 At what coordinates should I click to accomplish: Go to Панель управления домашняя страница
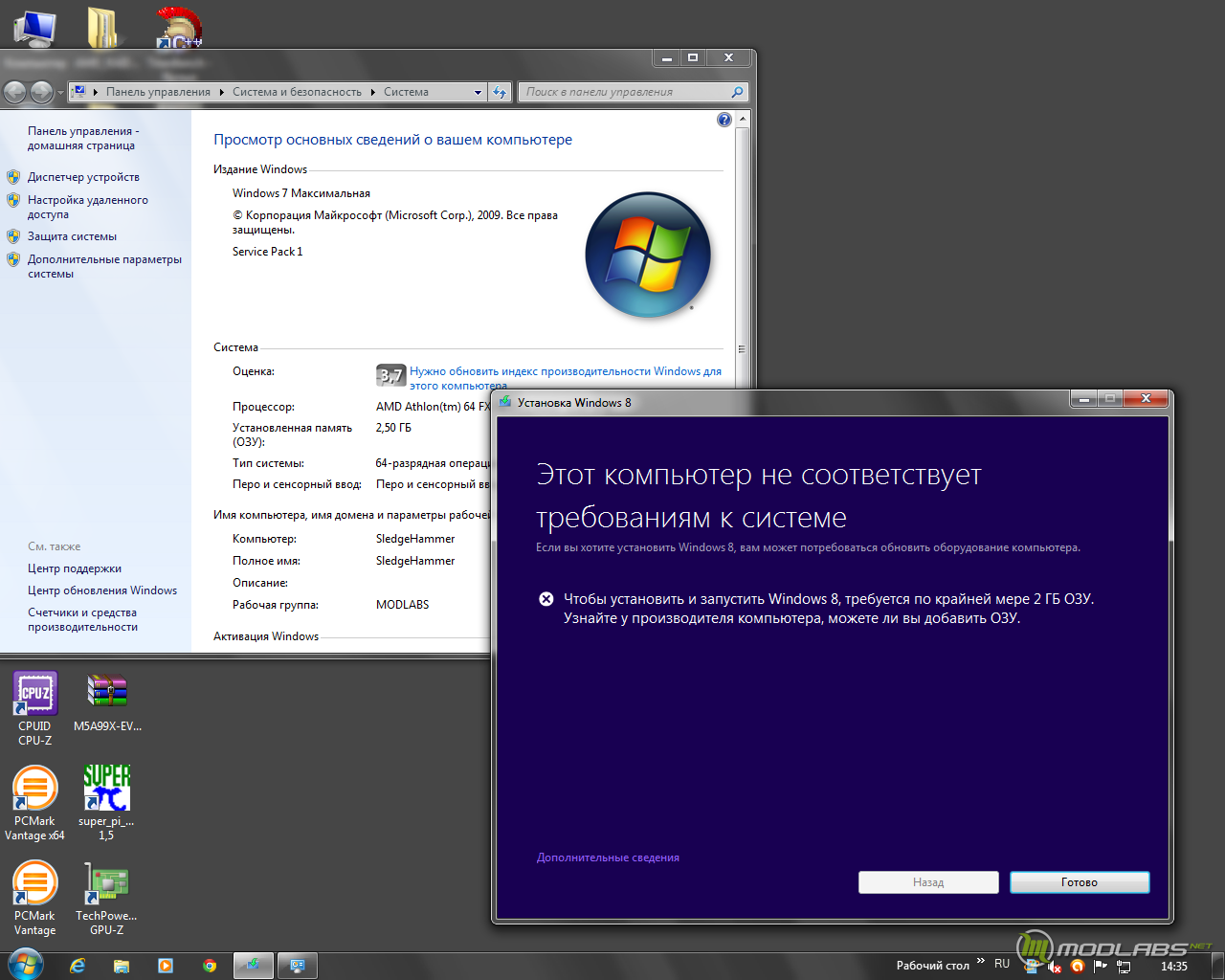83,138
